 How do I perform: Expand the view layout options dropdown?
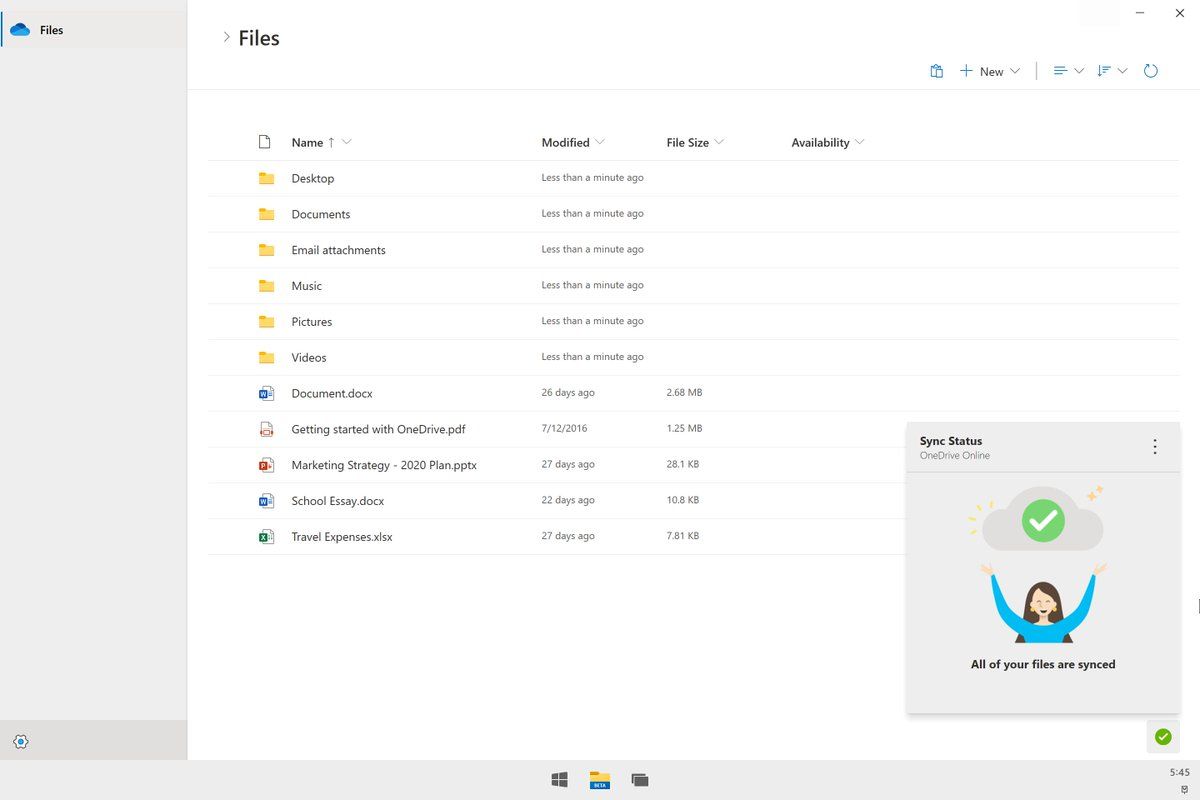coord(1068,71)
